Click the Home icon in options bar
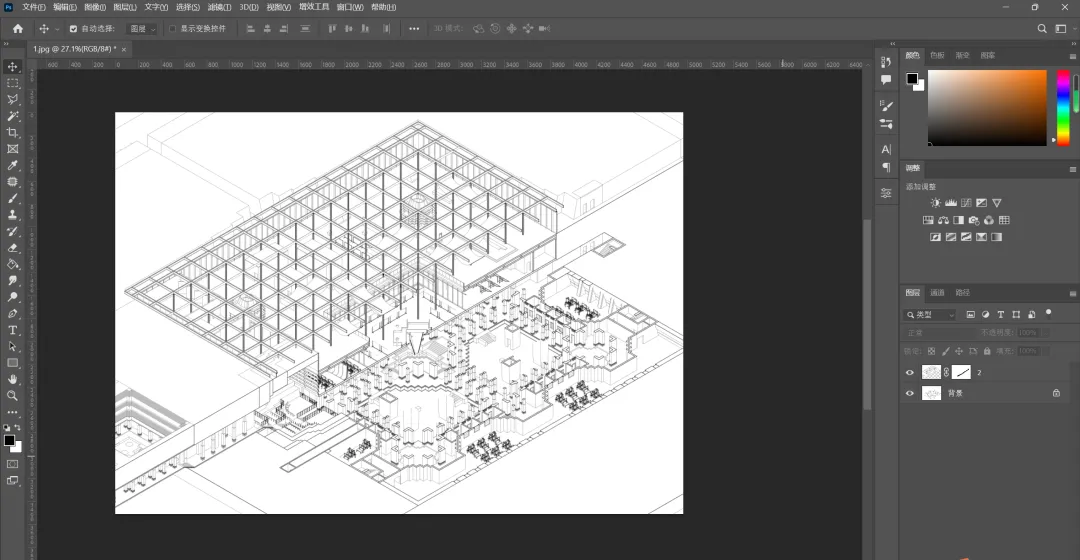 (18, 28)
